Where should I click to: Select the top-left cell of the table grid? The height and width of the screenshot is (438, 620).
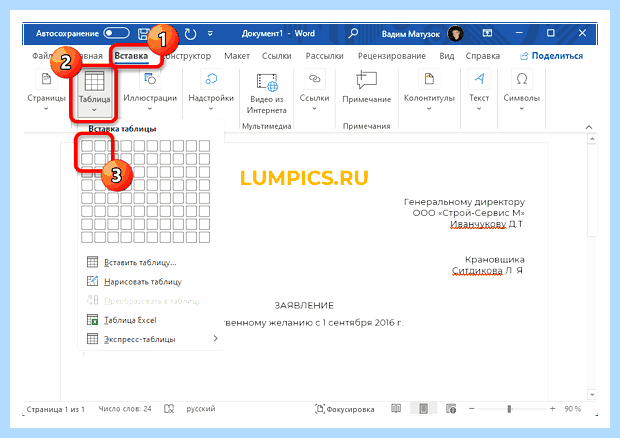[x=87, y=146]
